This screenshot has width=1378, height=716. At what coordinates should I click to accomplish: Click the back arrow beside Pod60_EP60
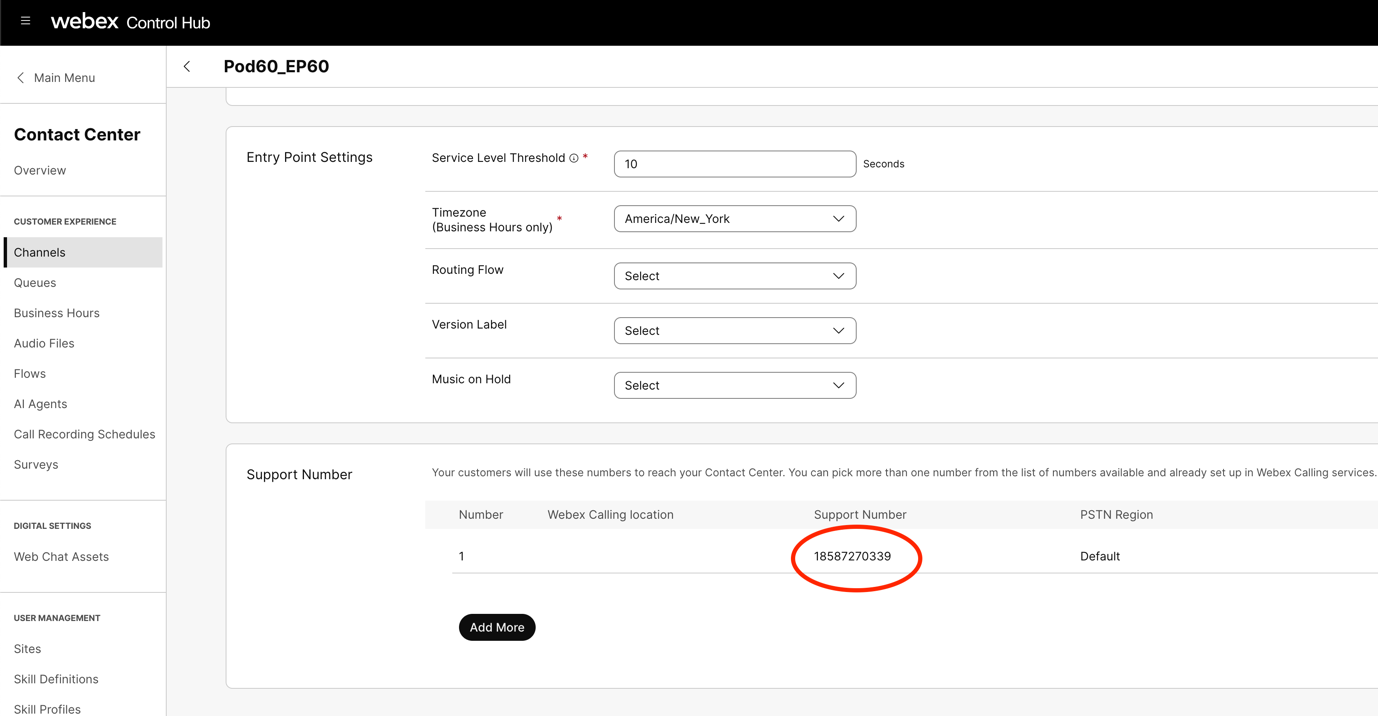pyautogui.click(x=187, y=67)
